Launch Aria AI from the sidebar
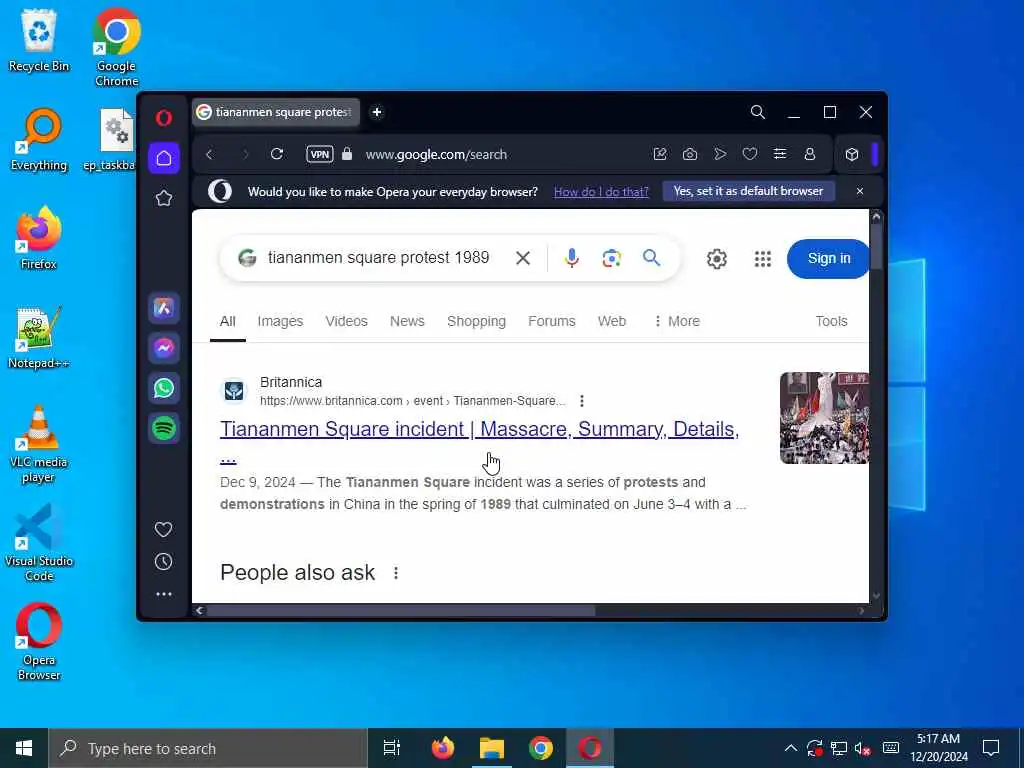 [164, 308]
